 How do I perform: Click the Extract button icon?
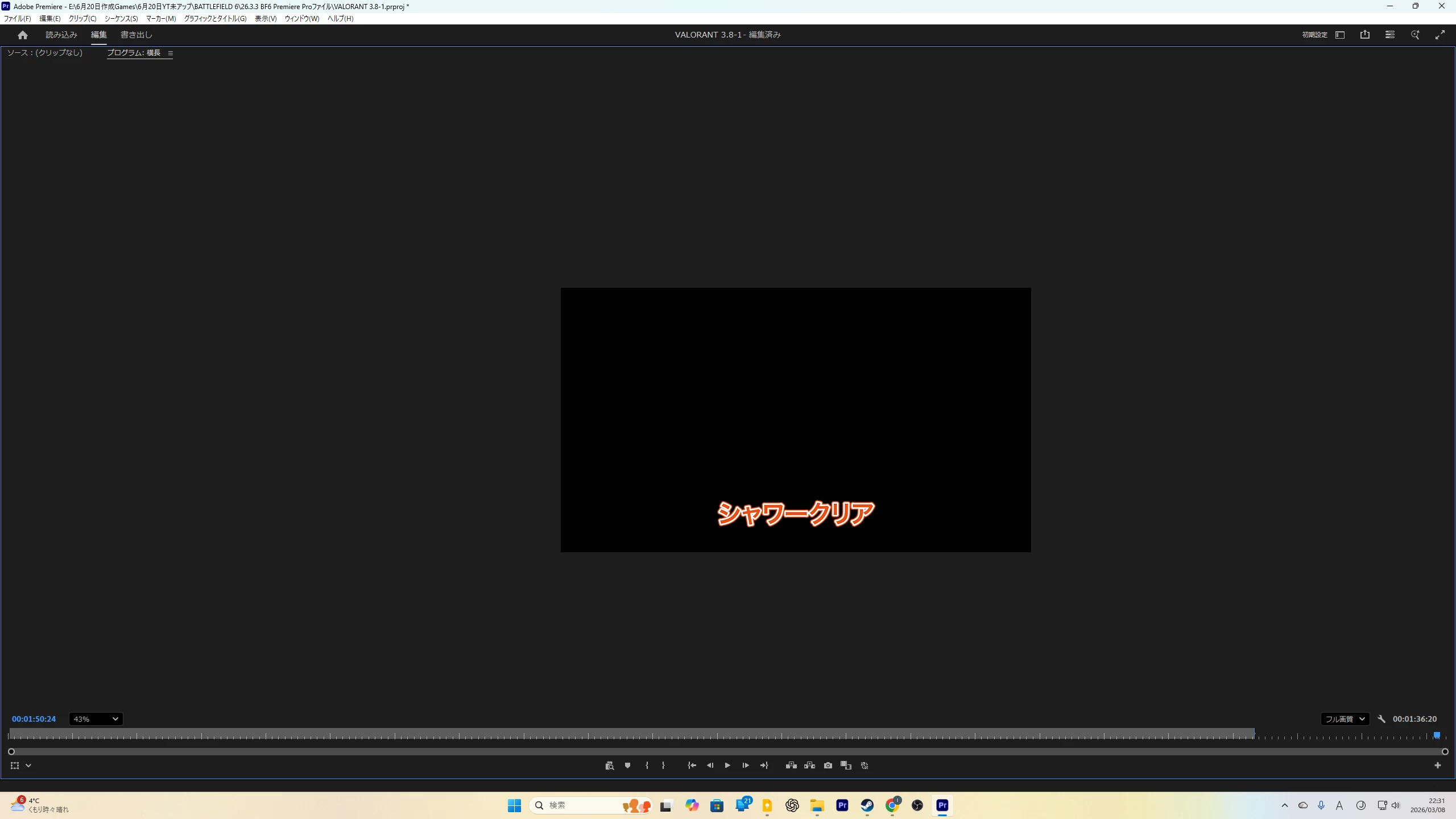coord(809,766)
